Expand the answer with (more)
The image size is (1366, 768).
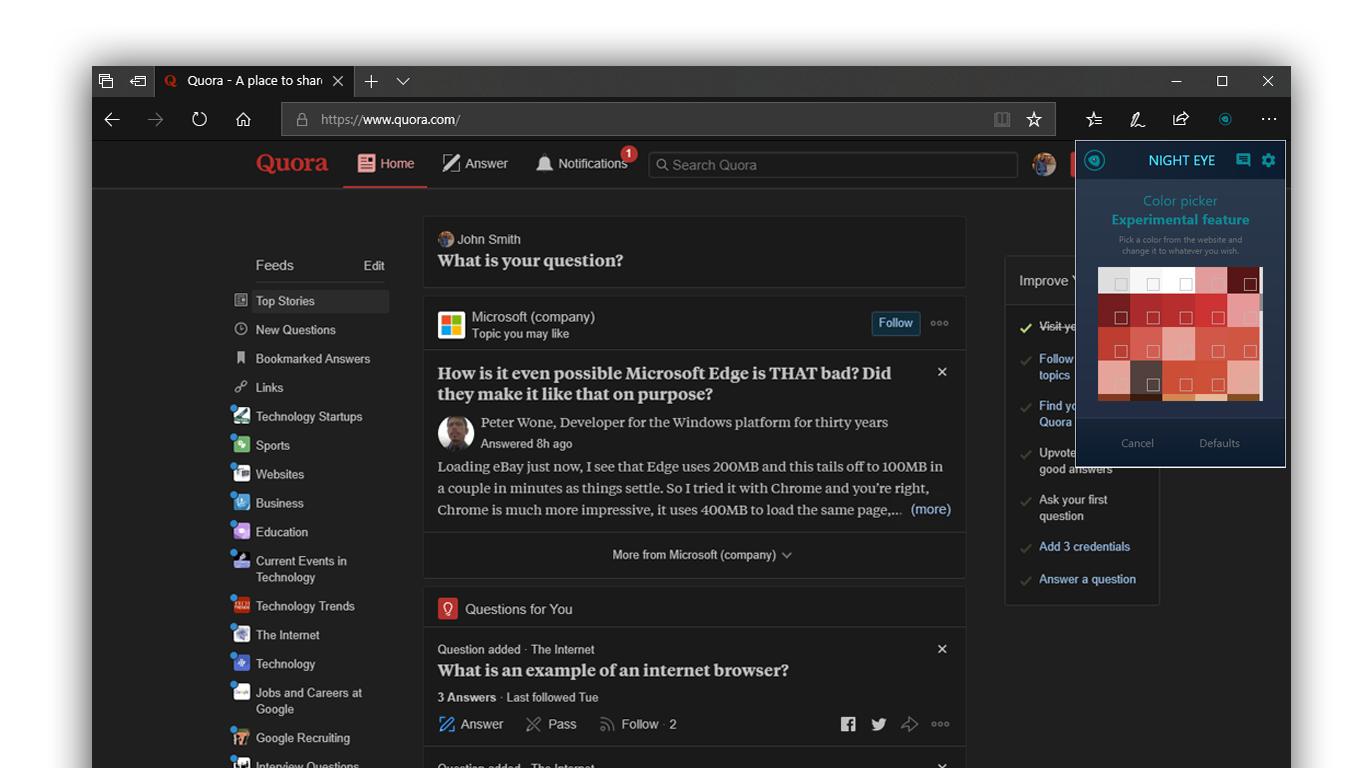tap(930, 509)
